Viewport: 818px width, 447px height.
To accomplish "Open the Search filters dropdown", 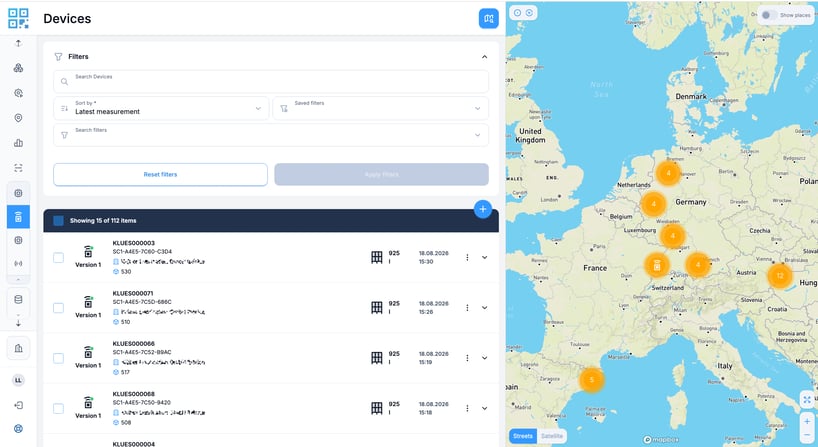I will point(271,135).
